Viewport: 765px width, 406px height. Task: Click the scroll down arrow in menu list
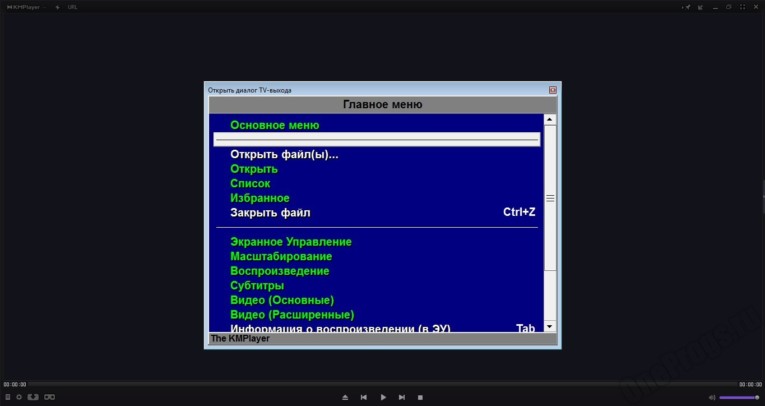pos(550,326)
